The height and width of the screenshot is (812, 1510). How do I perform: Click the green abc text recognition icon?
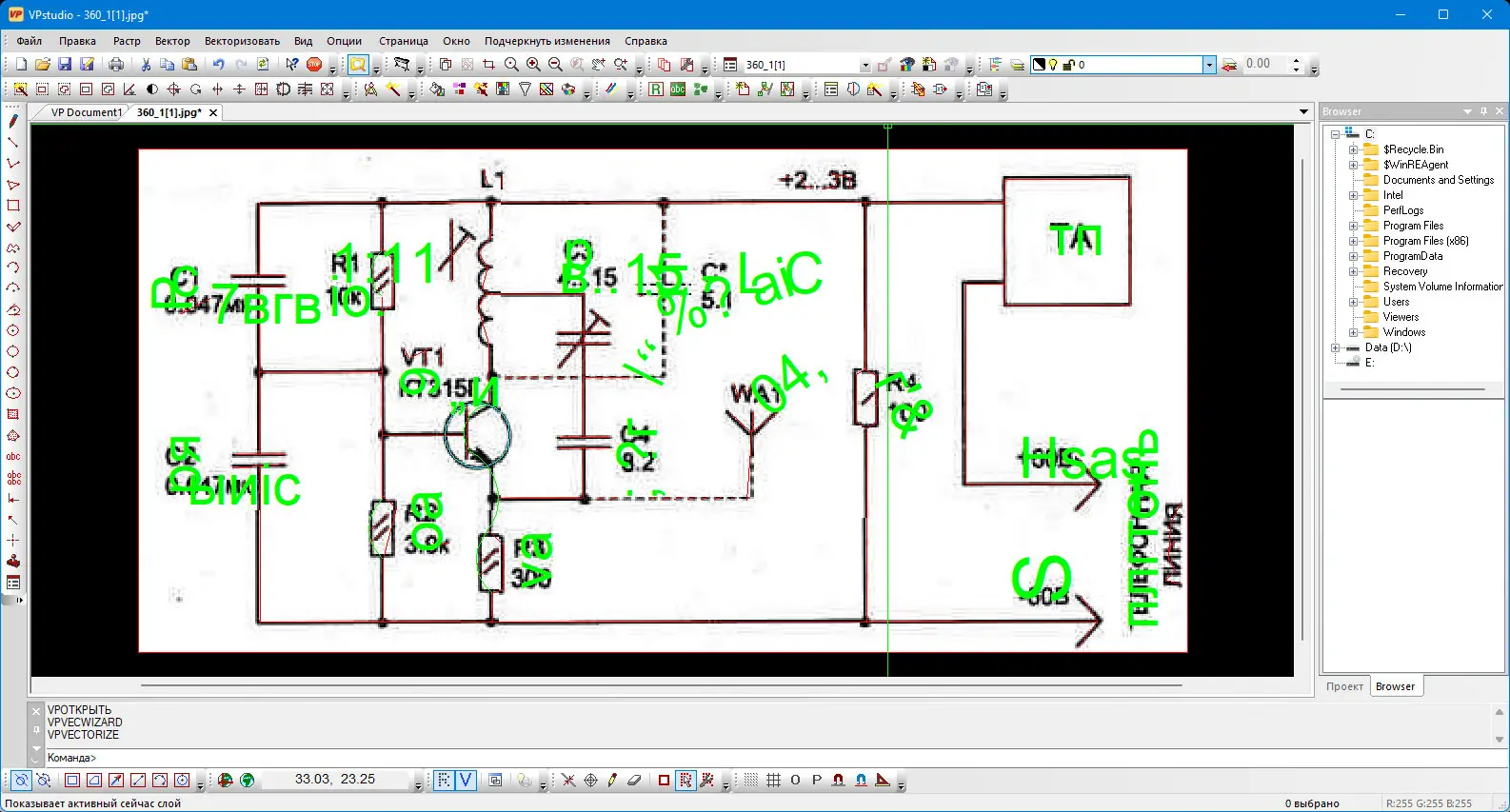pos(678,89)
